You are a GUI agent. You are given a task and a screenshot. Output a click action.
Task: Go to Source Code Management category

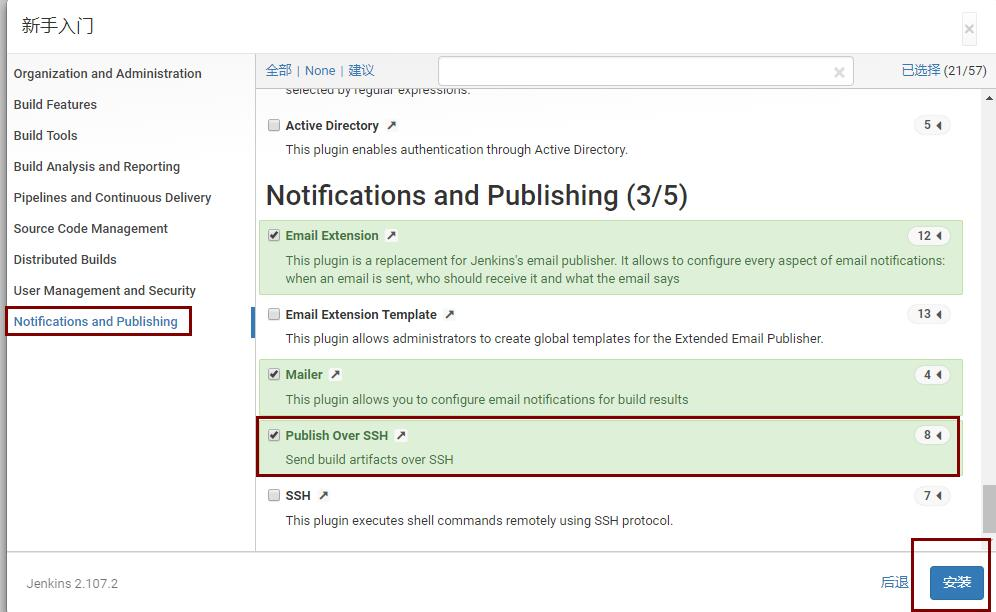point(90,229)
